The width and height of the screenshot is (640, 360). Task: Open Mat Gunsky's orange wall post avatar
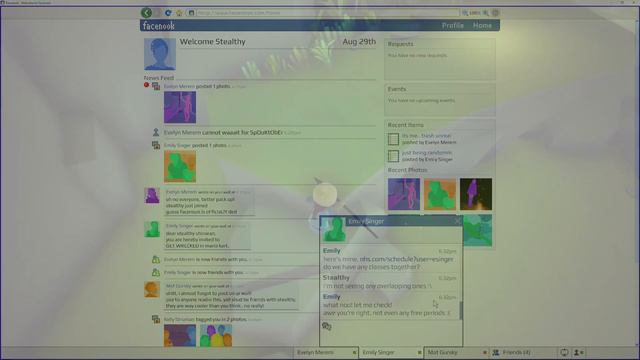point(152,289)
